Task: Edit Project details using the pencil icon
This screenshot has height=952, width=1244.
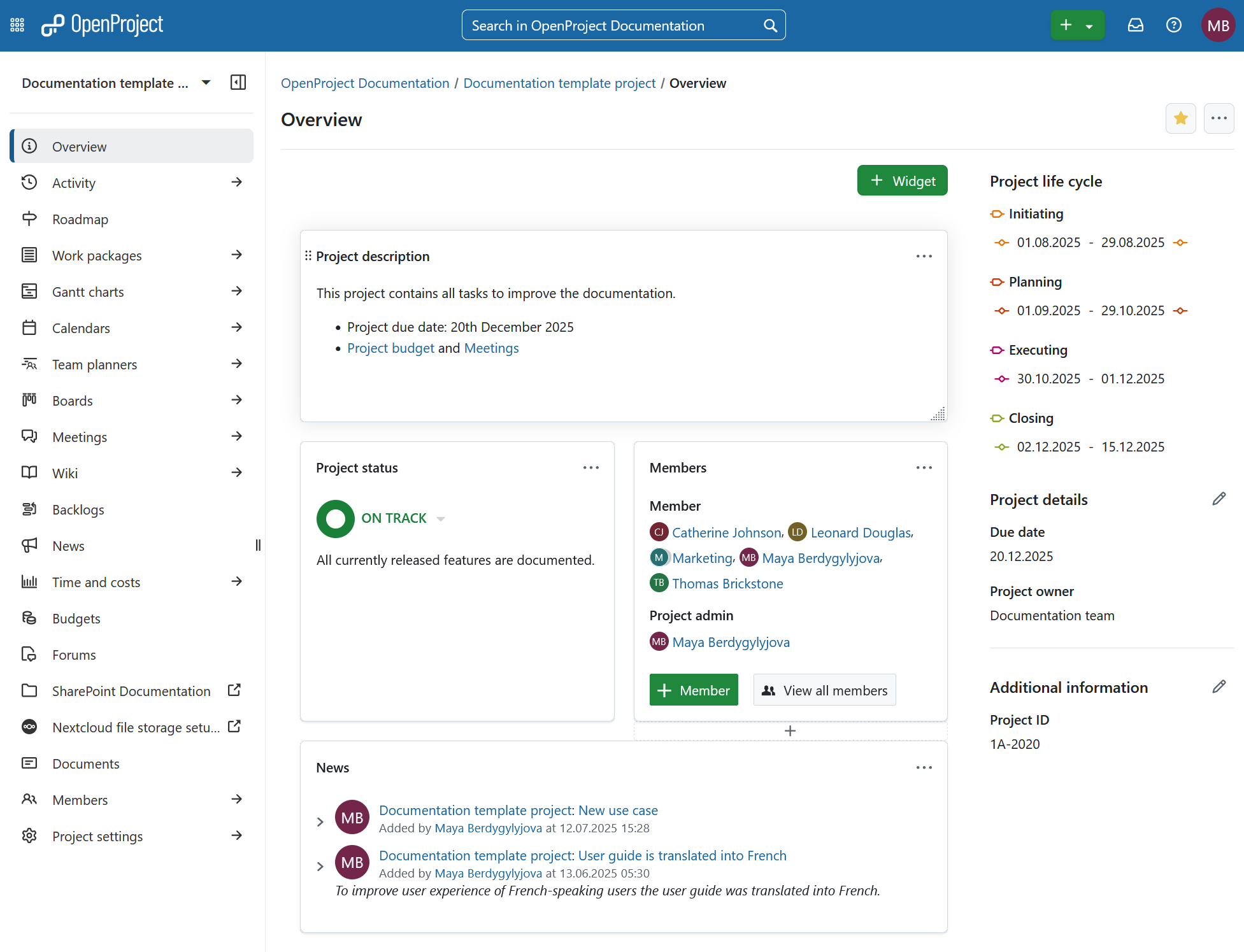Action: 1220,499
